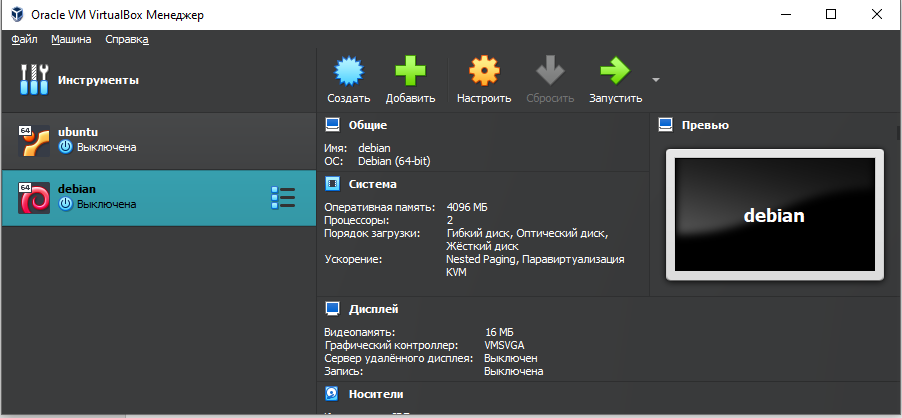Click the Сервер удалённого дисплея label

pyautogui.click(x=399, y=358)
